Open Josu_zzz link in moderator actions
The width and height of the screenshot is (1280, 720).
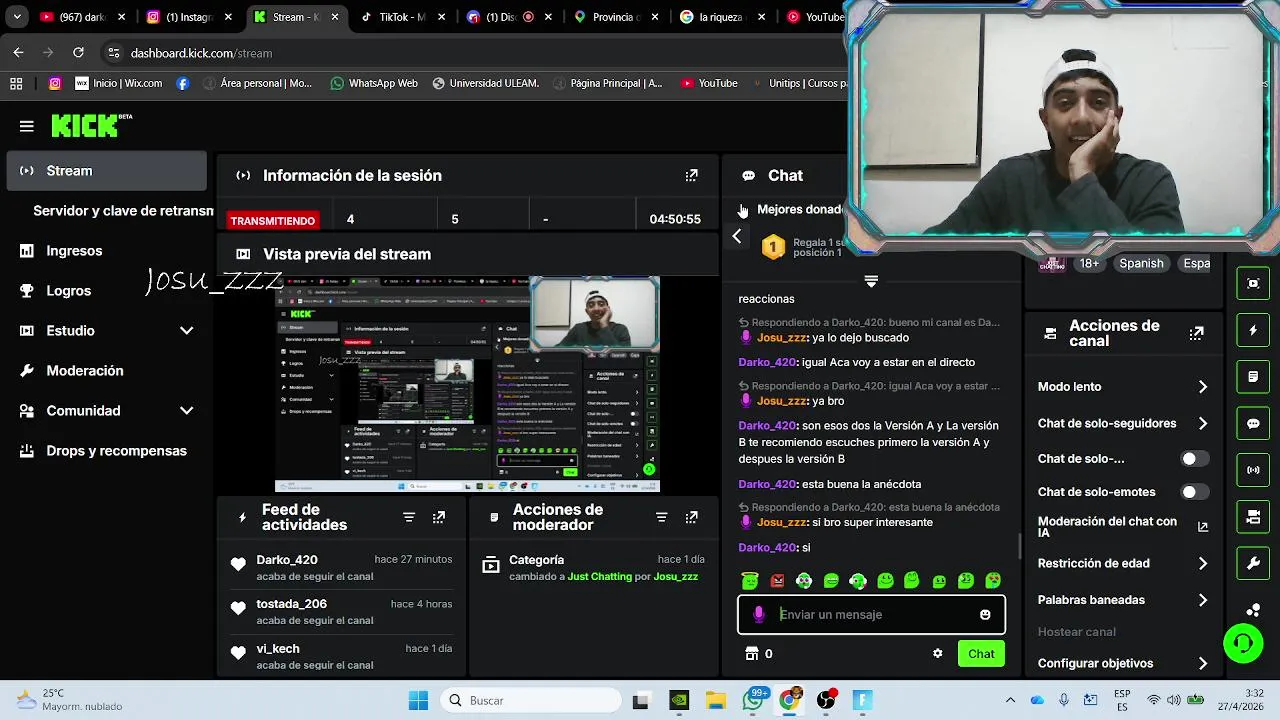(x=675, y=577)
